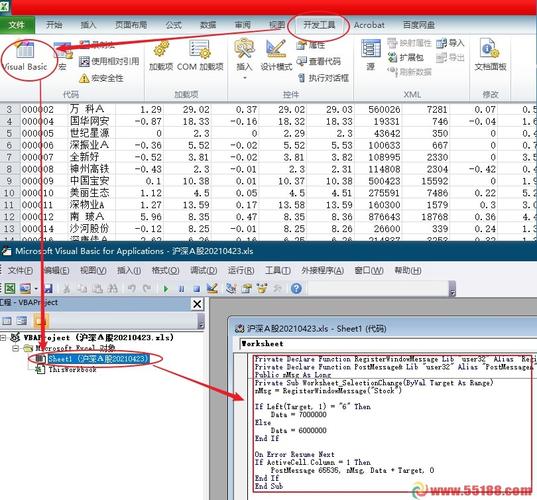Toggle Folders icon in project pane
This screenshot has width=537, height=500.
pyautogui.click(x=40, y=321)
